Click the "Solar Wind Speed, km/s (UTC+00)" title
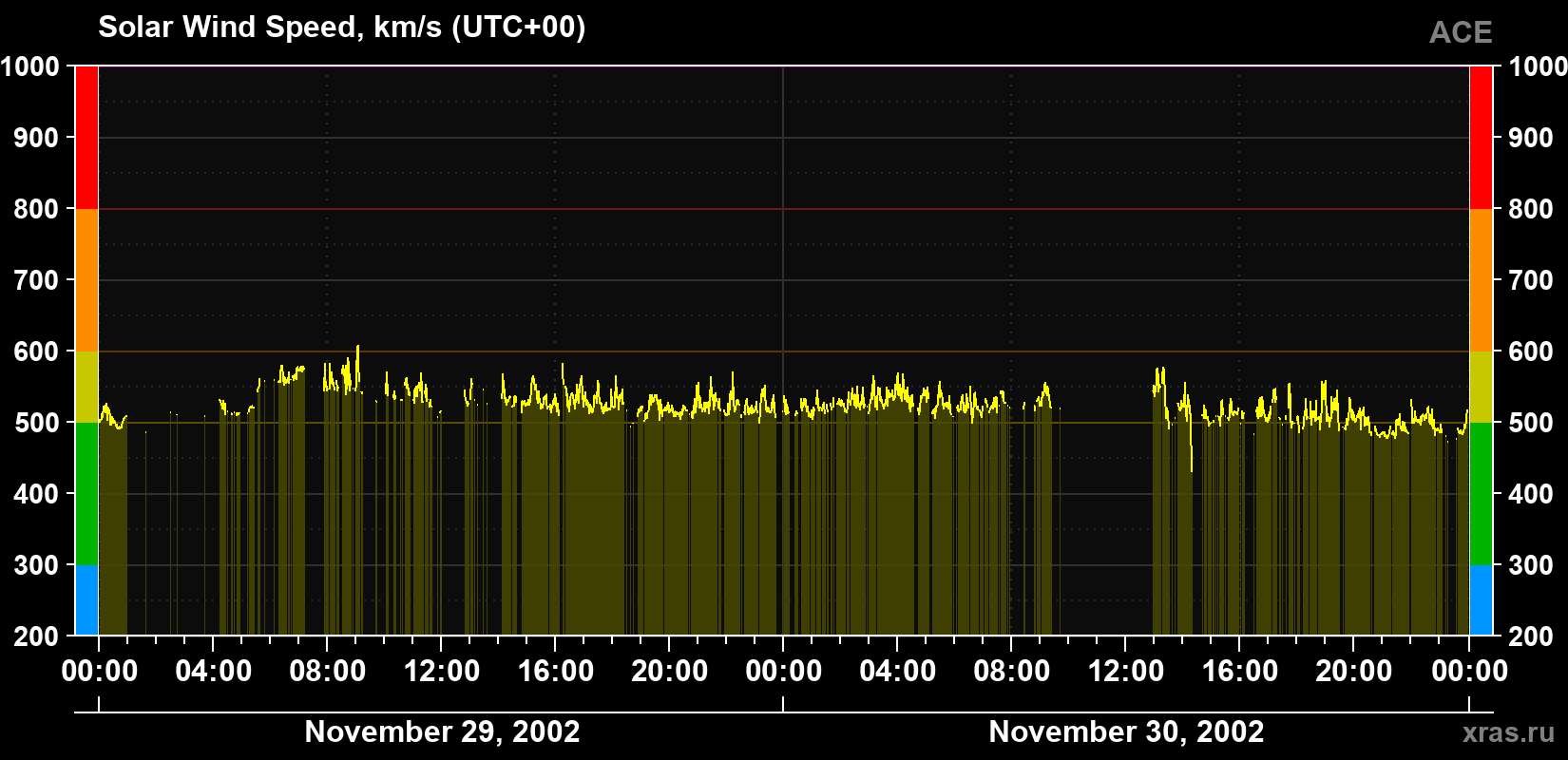The image size is (1568, 760). click(342, 28)
